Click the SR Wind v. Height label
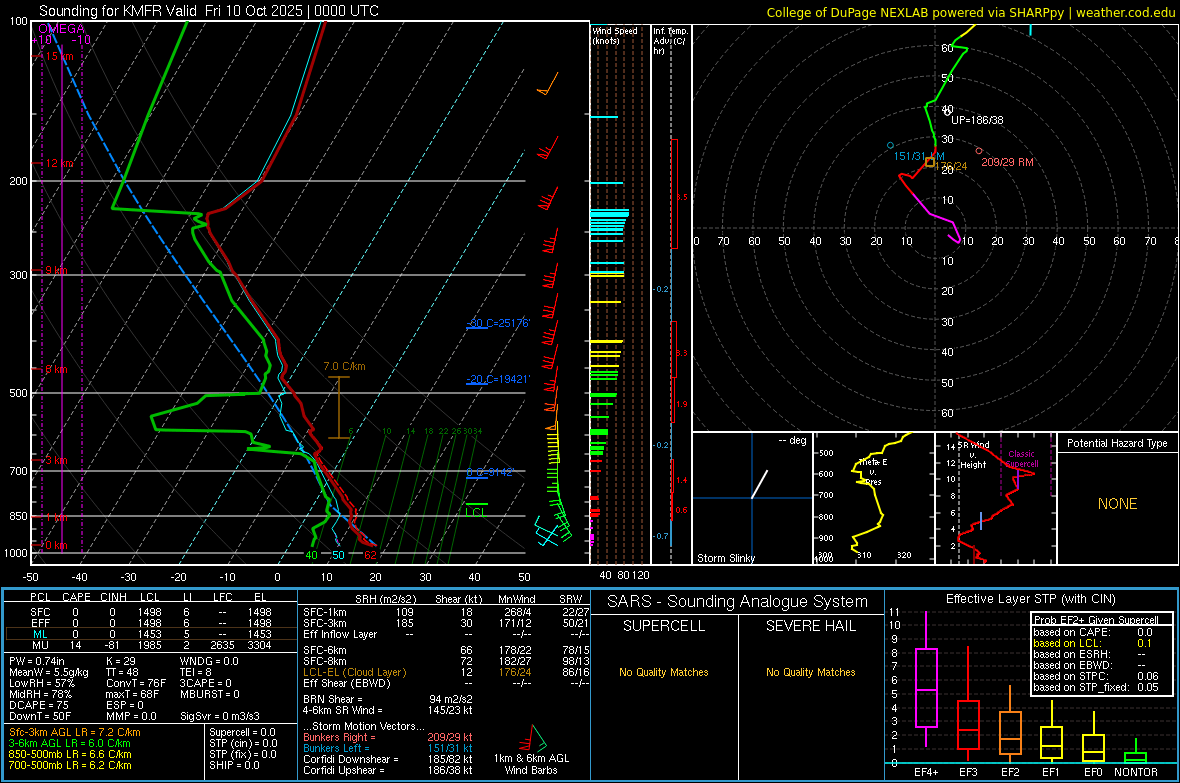Image resolution: width=1180 pixels, height=783 pixels. 973,455
